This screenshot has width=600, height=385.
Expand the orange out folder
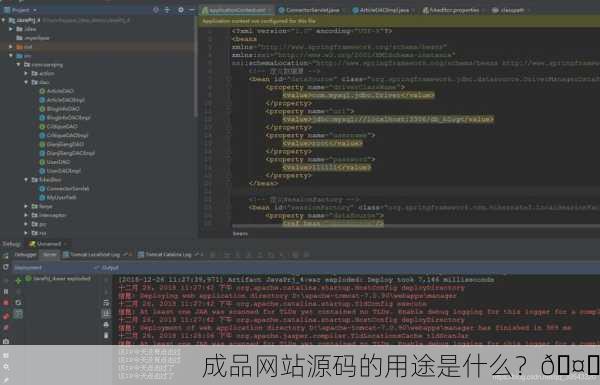click(11, 47)
